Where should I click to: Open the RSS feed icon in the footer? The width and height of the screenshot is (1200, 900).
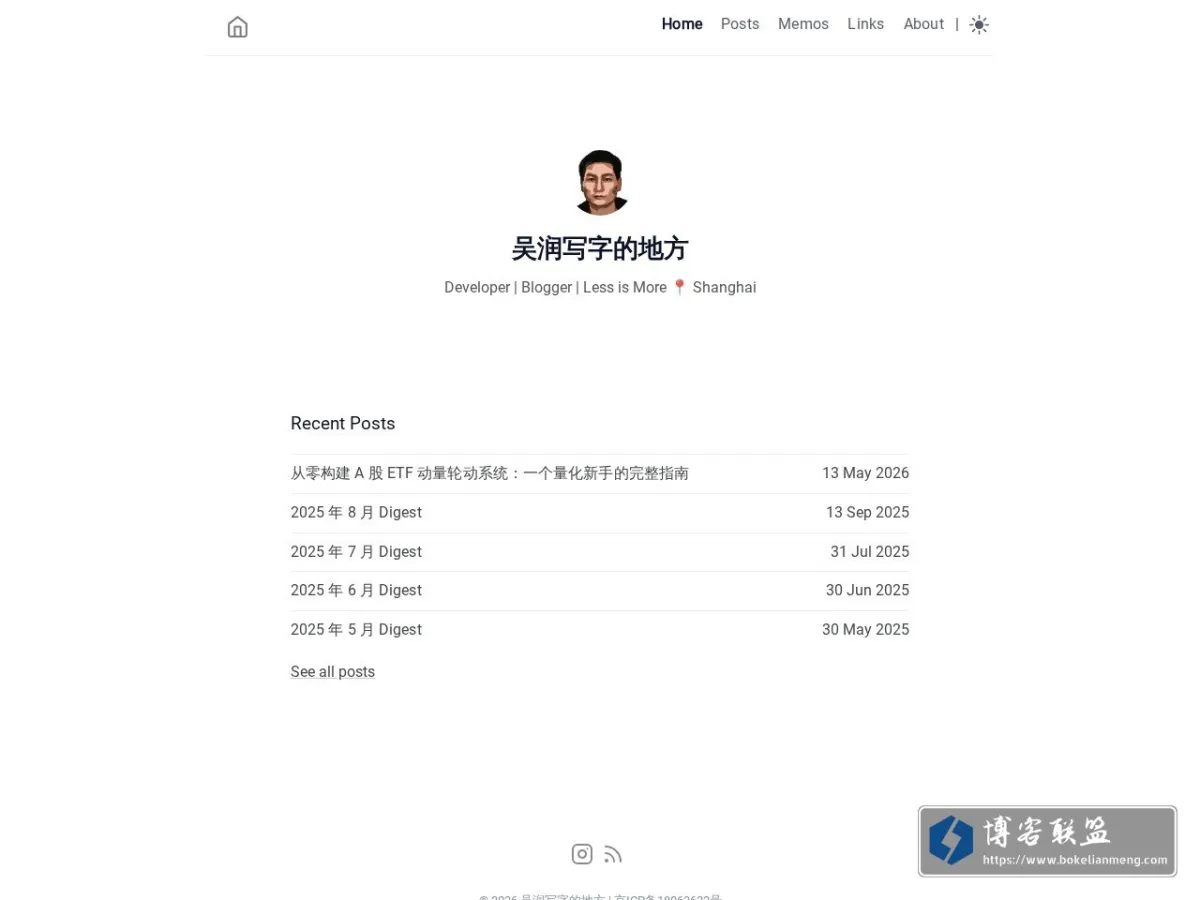[x=613, y=854]
